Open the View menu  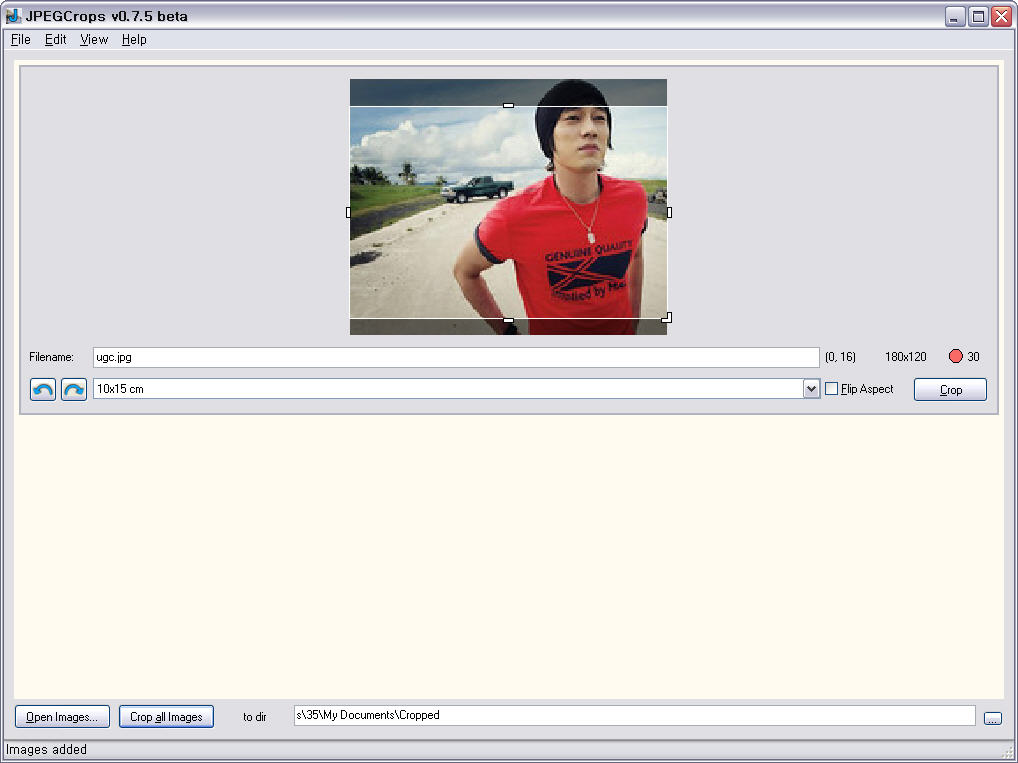click(93, 40)
